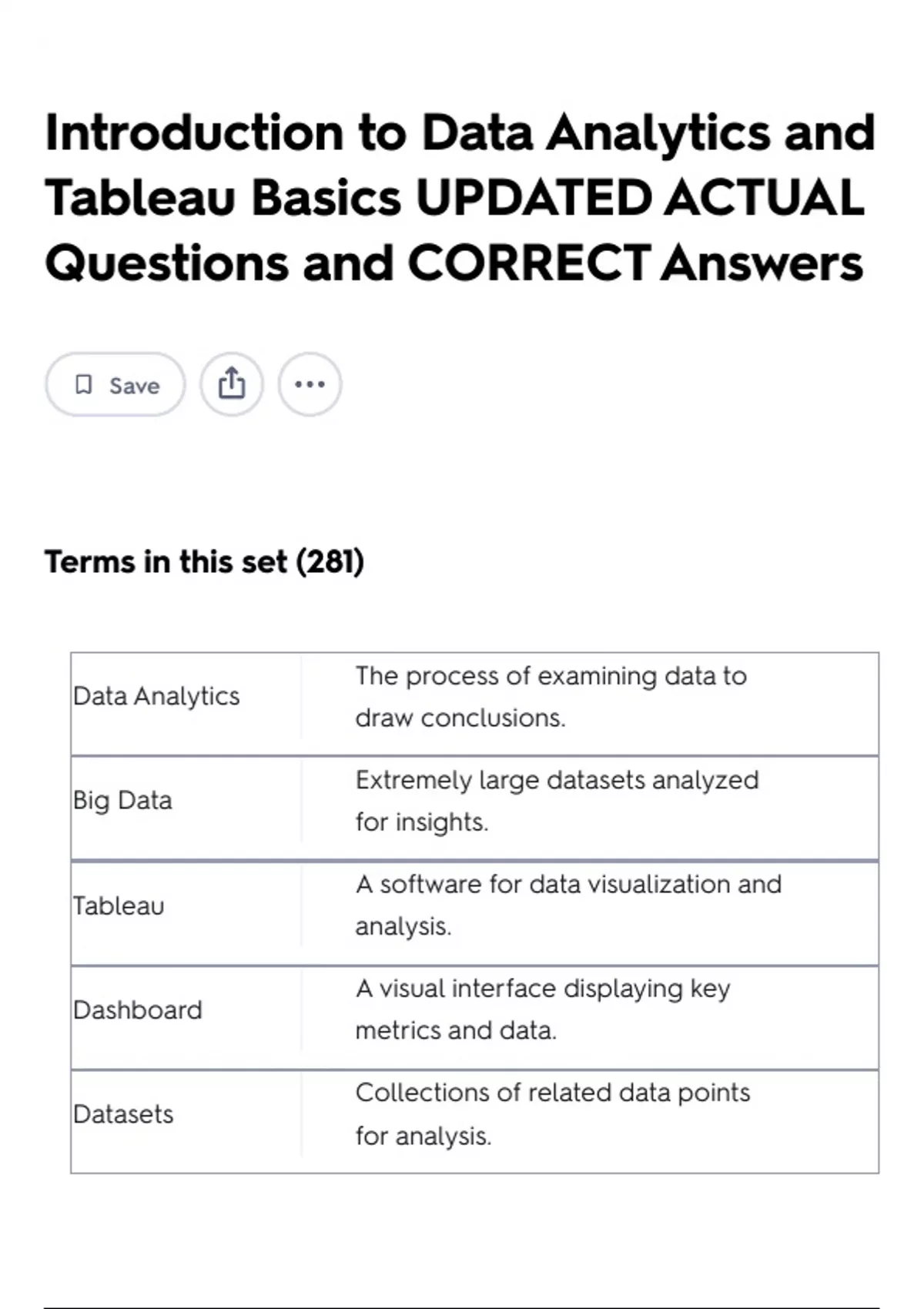Click the 'Terms in this set' heading
Screen dimensions: 924x1309
pyautogui.click(x=203, y=561)
